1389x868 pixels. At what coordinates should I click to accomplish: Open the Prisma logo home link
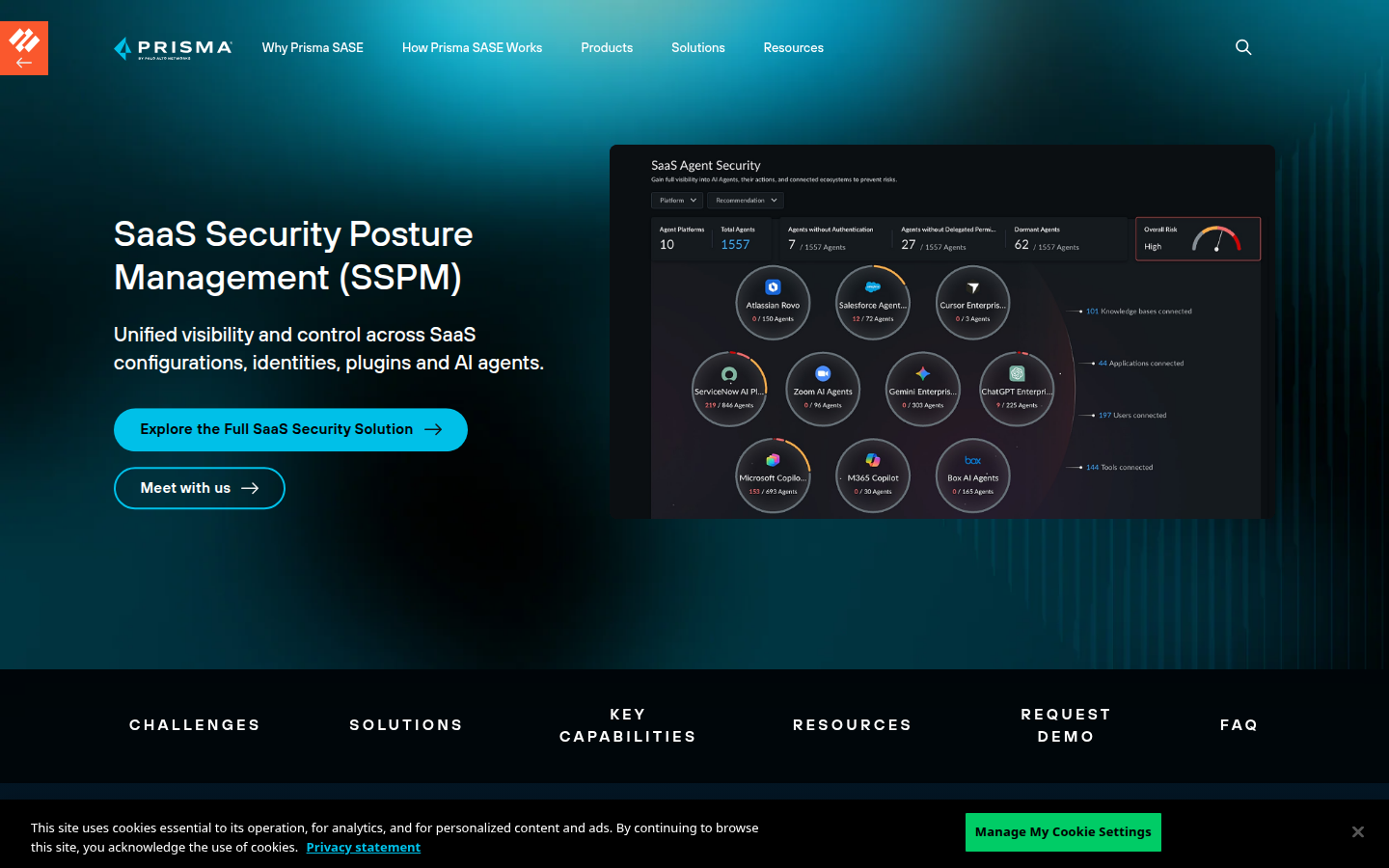click(173, 47)
